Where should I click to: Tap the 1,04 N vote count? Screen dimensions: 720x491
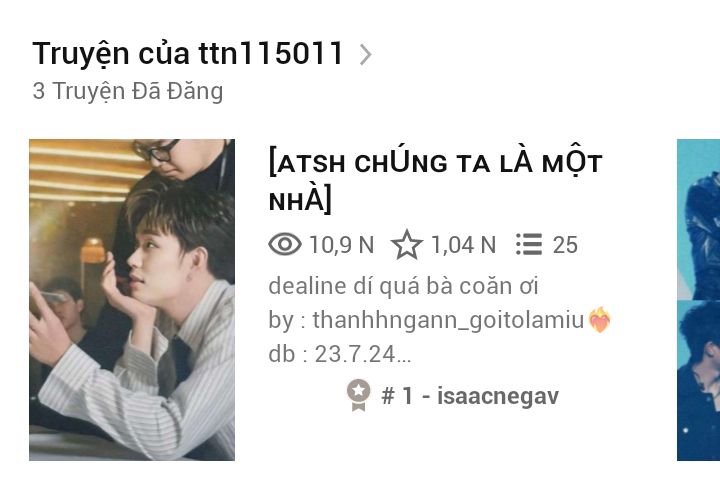pyautogui.click(x=463, y=245)
